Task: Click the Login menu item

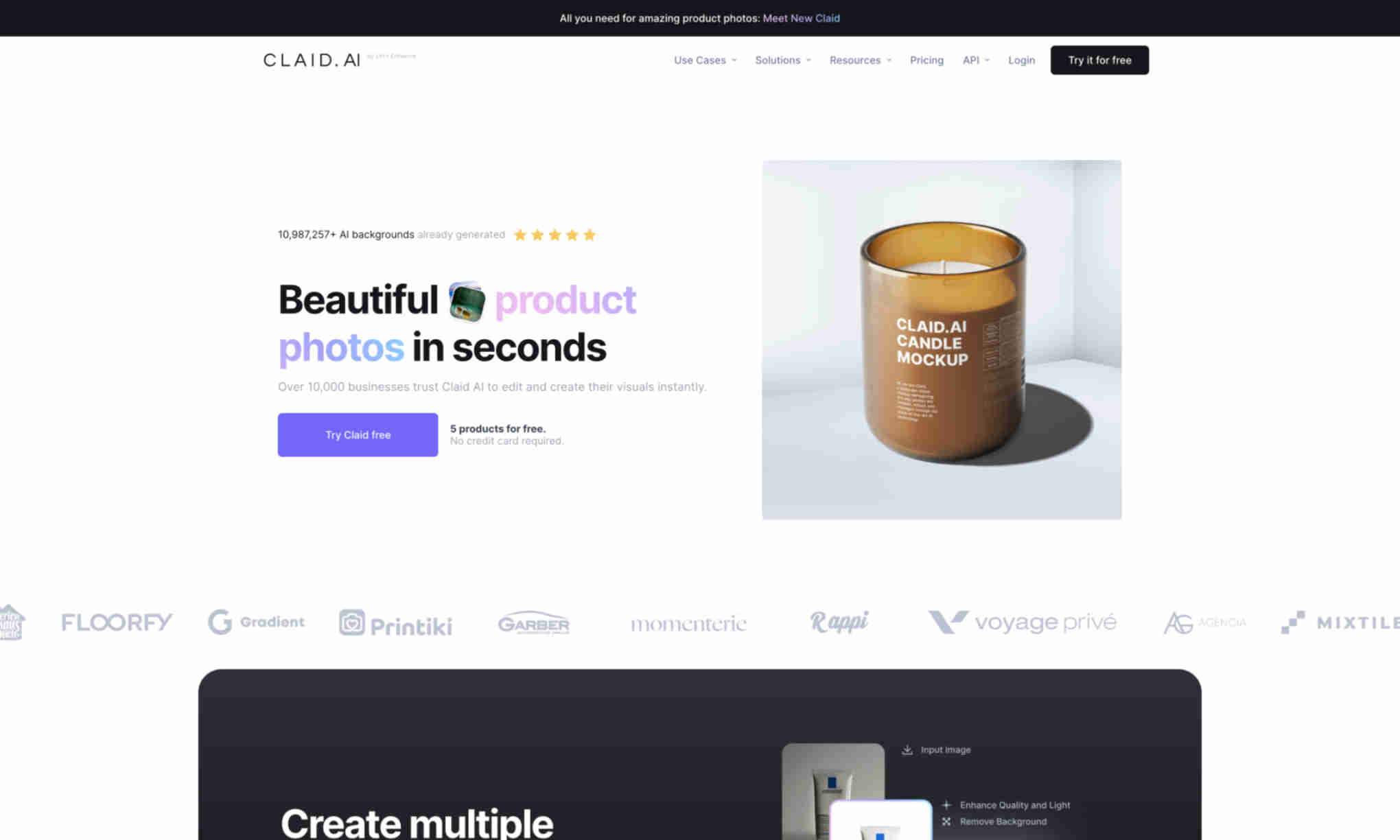Action: tap(1022, 60)
